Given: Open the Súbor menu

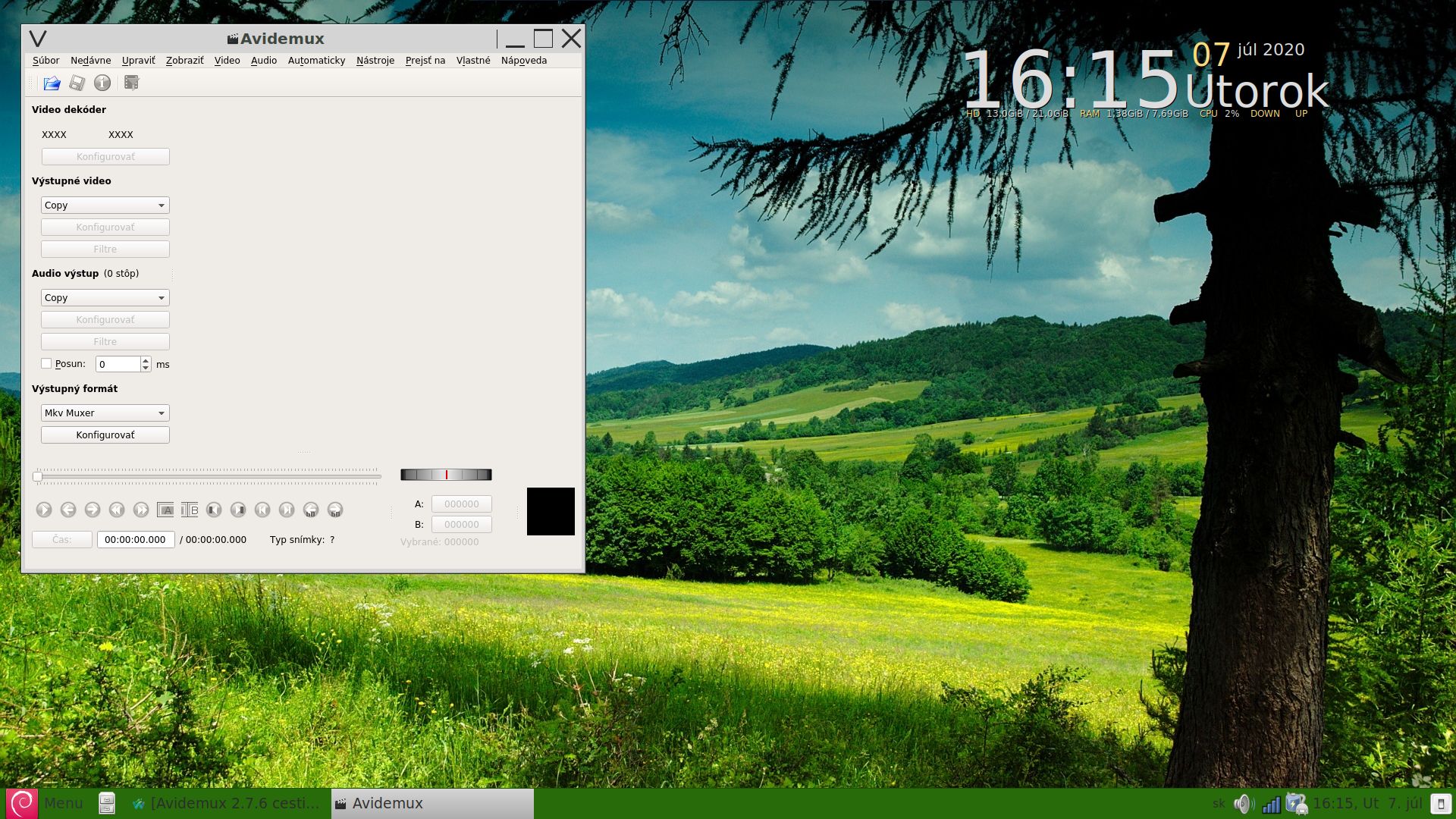Looking at the screenshot, I should (45, 61).
